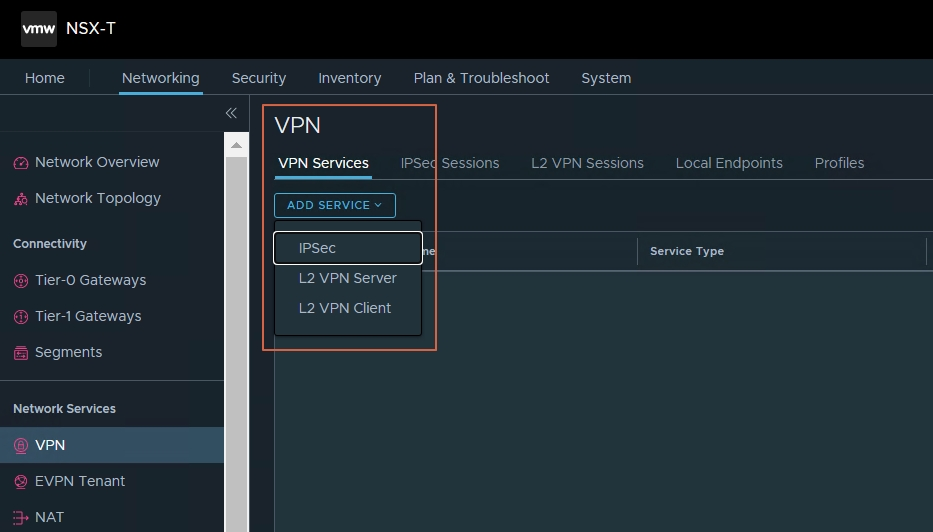The height and width of the screenshot is (532, 933).
Task: Select VPN in Network Services
Action: click(112, 445)
